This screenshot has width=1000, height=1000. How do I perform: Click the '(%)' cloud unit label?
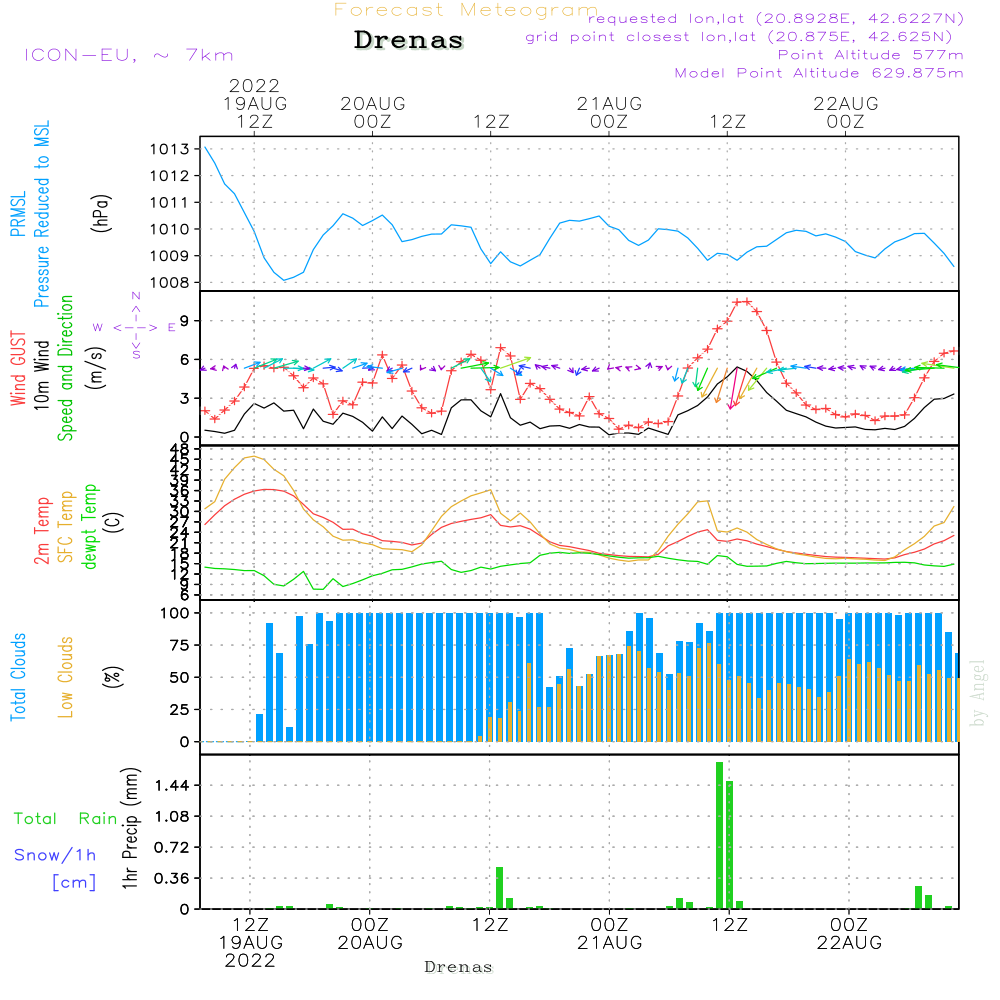112,677
